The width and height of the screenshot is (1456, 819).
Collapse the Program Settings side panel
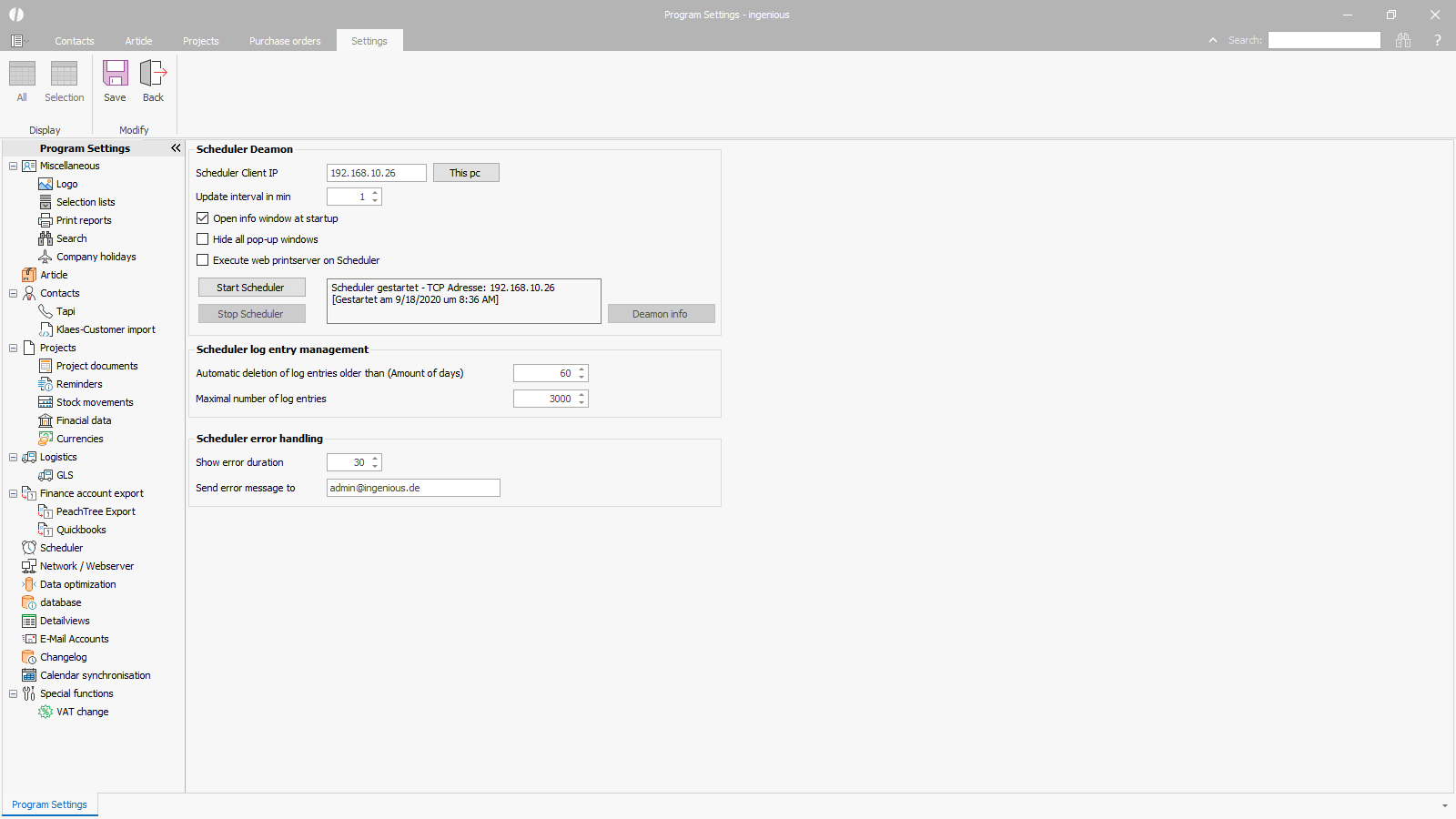pos(176,148)
